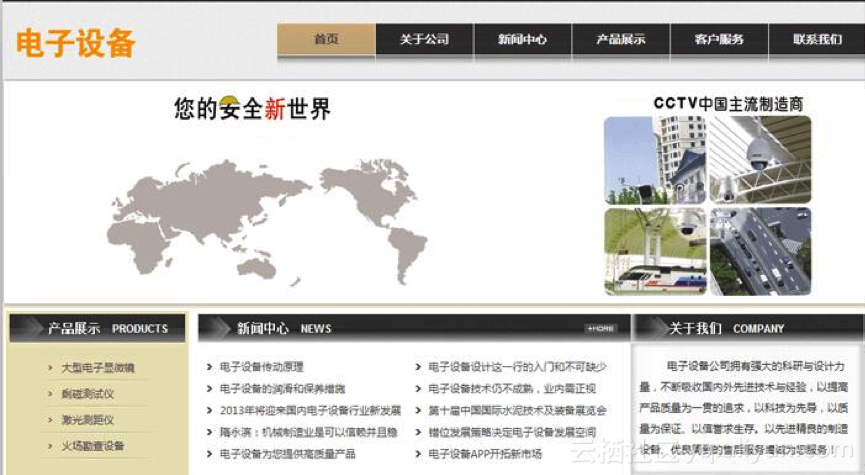The width and height of the screenshot is (865, 475).
Task: Open the 客户服务 navigation item
Action: coord(719,39)
